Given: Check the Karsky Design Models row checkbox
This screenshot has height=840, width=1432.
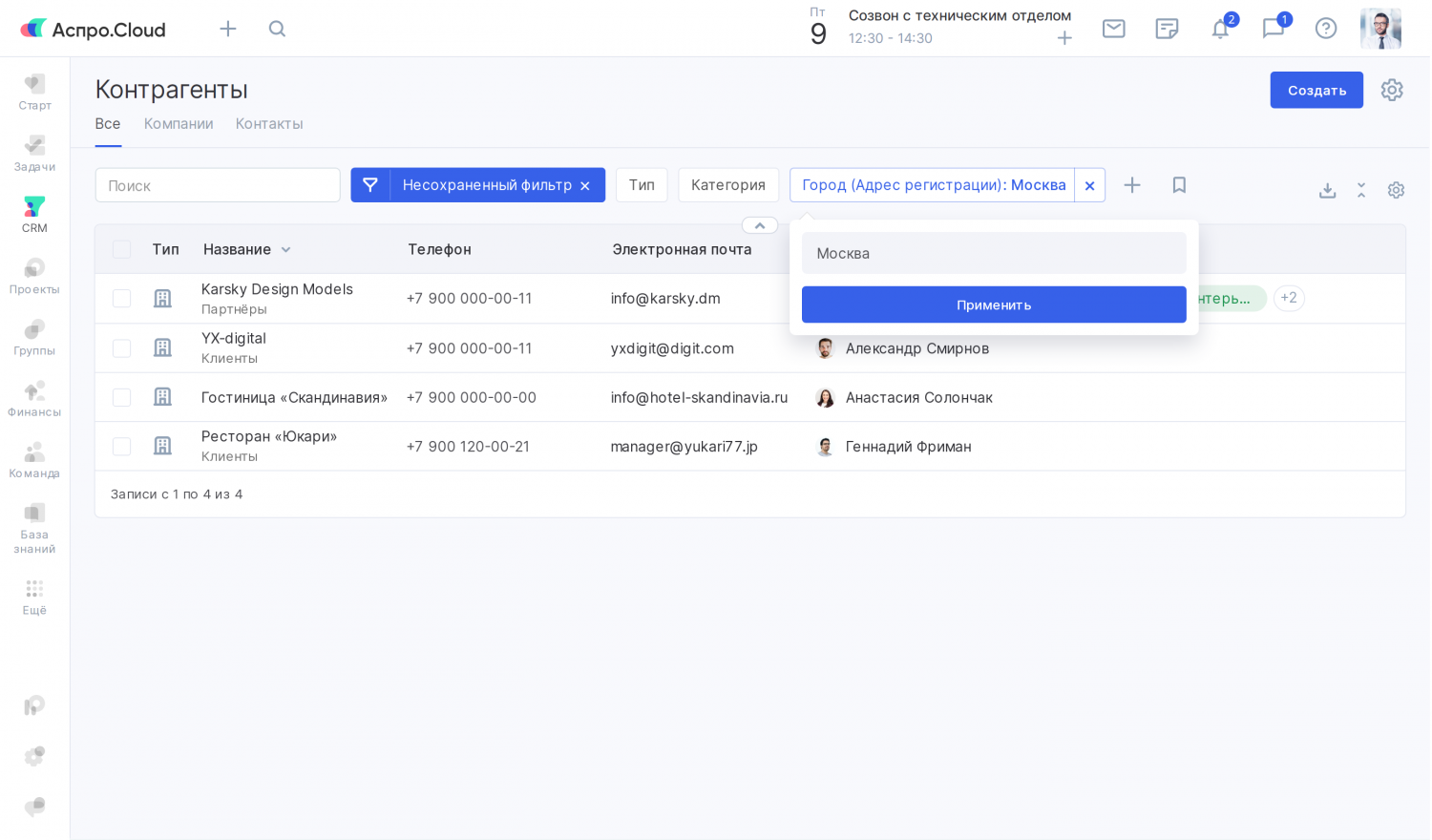Looking at the screenshot, I should click(x=122, y=299).
